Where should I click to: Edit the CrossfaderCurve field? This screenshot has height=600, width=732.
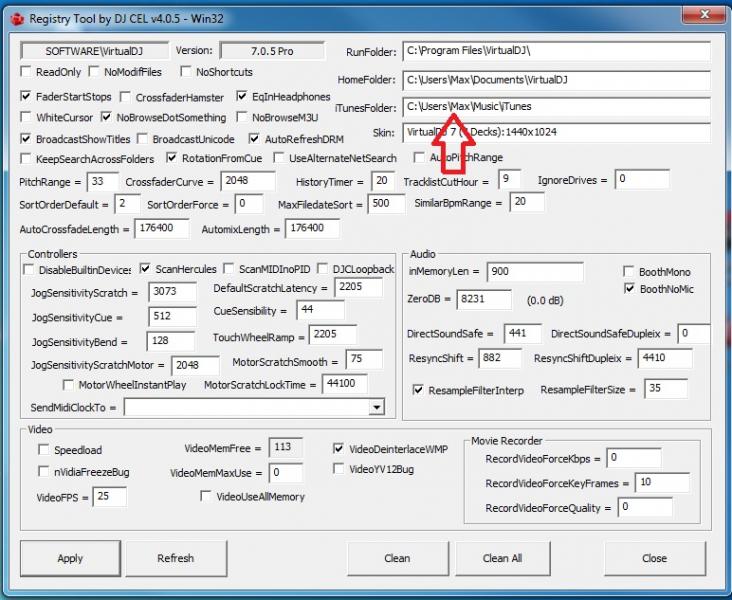(x=248, y=181)
